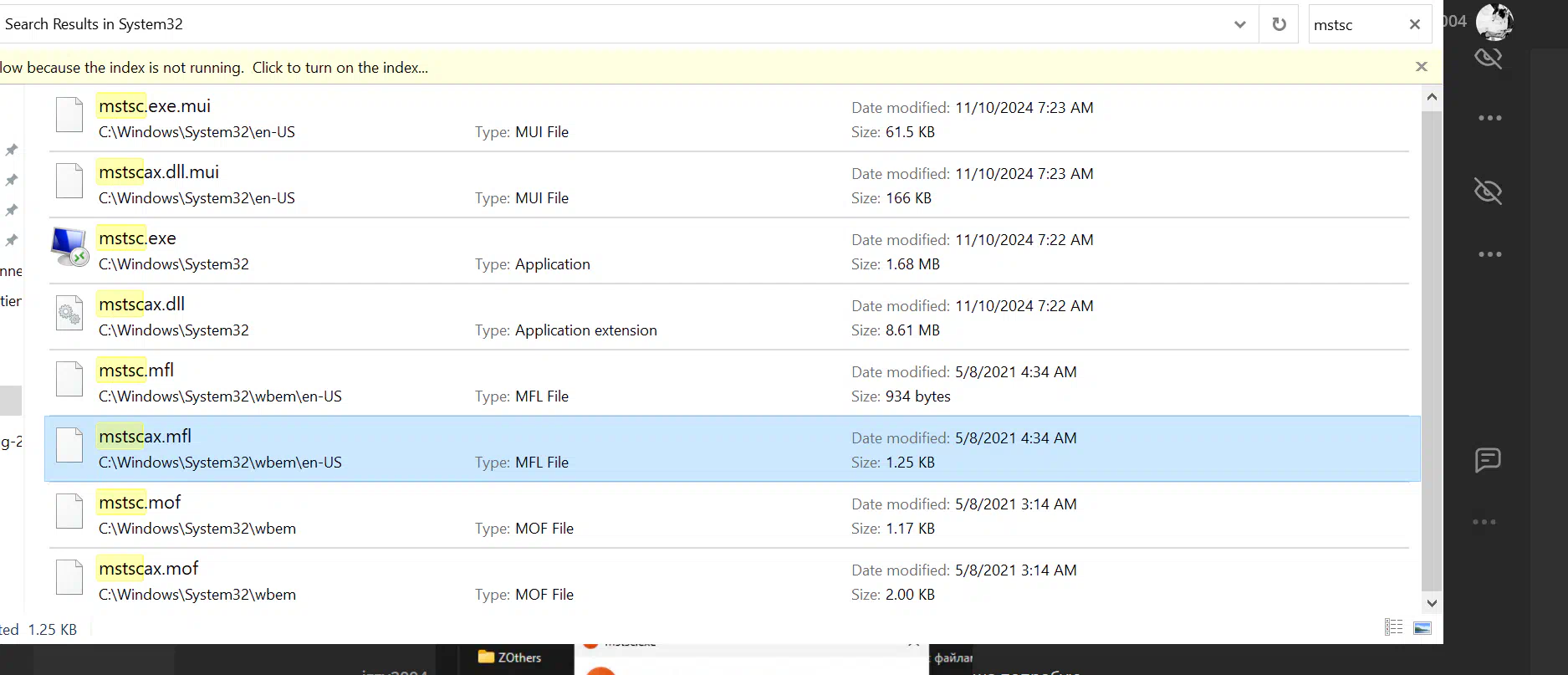Select the mstscax.mfl file name
1568x675 pixels.
(x=145, y=437)
